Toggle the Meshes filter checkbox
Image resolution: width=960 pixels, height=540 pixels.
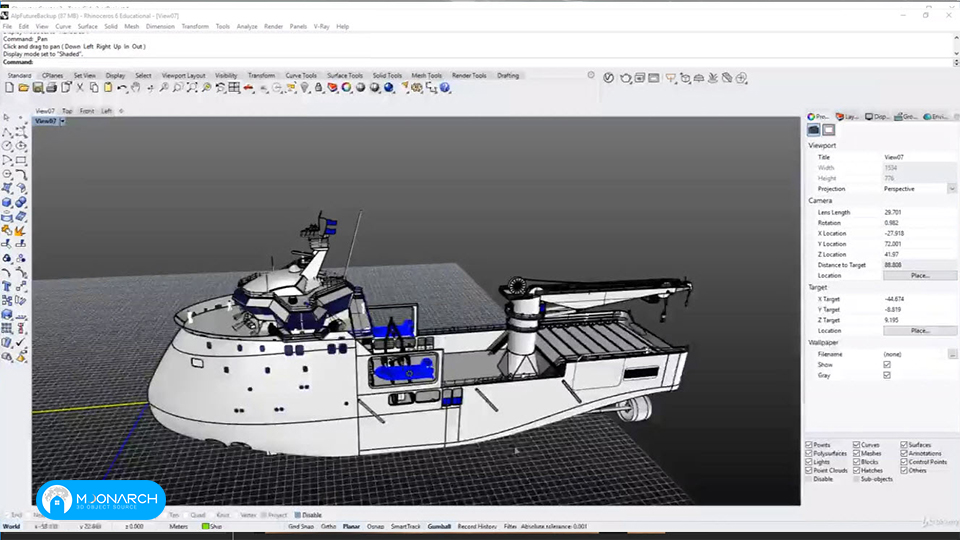(x=857, y=453)
